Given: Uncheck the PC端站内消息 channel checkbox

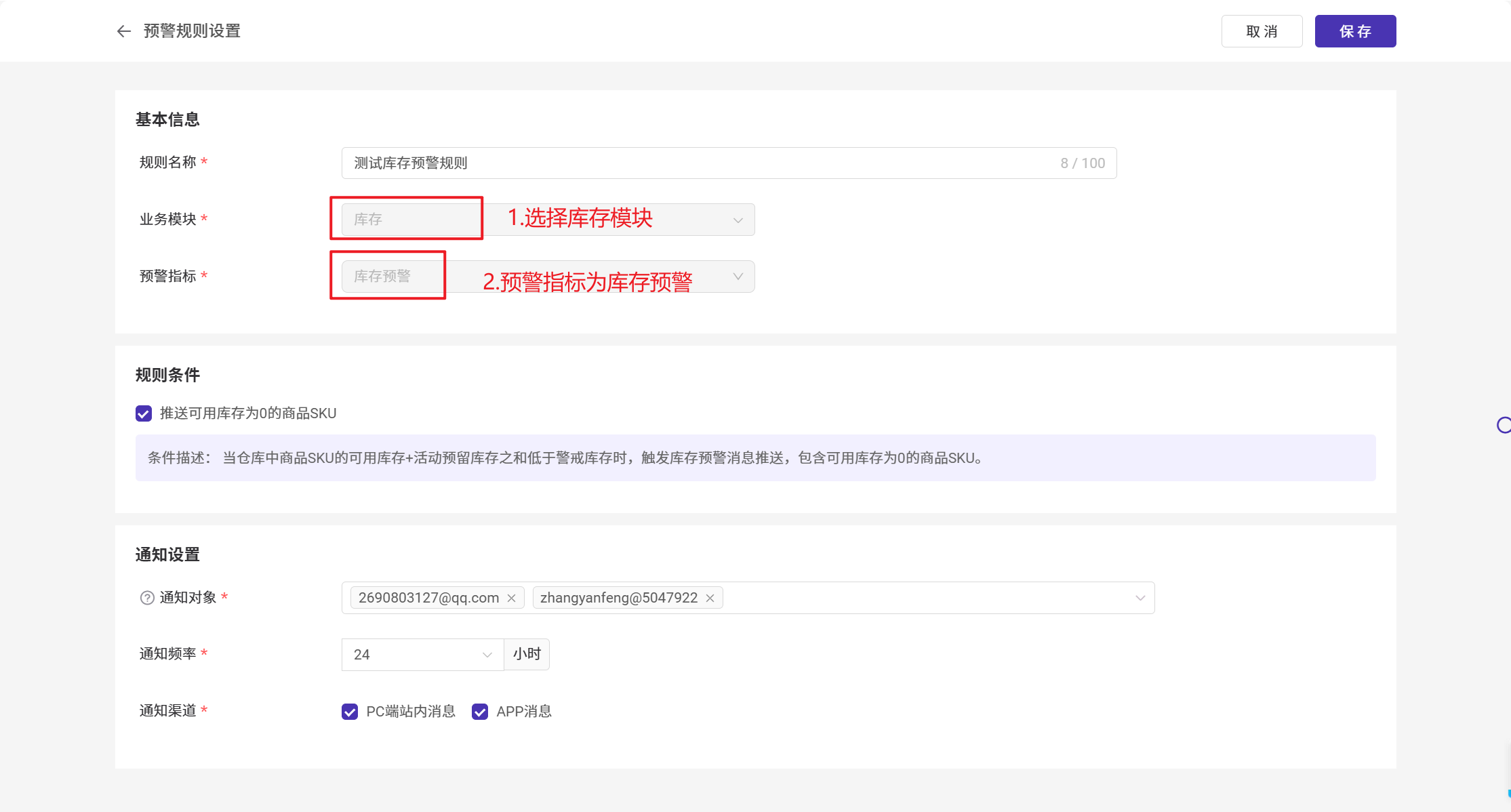Looking at the screenshot, I should coord(350,712).
